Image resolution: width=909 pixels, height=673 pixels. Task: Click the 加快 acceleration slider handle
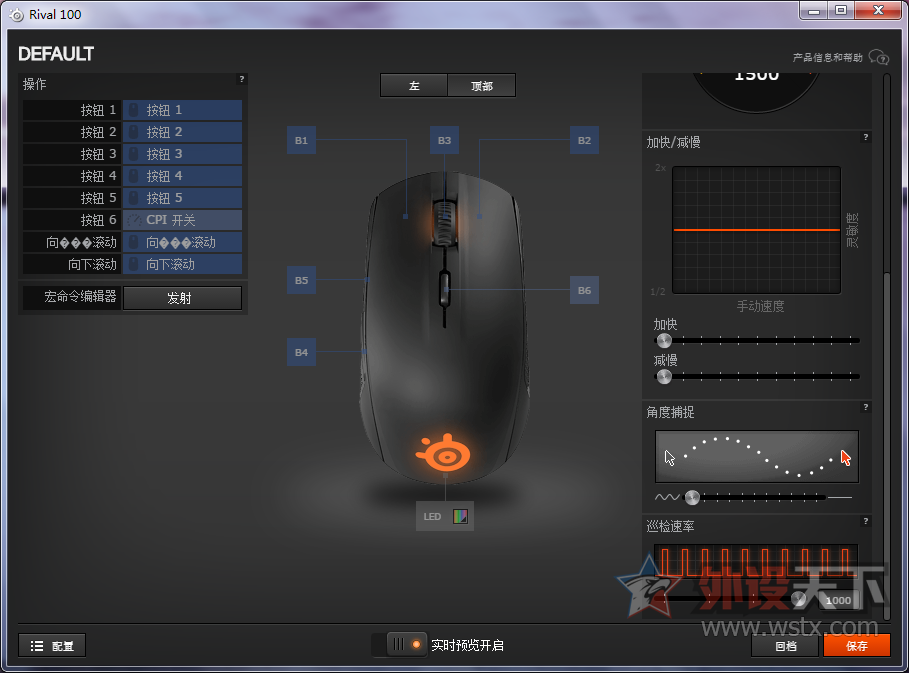coord(664,341)
